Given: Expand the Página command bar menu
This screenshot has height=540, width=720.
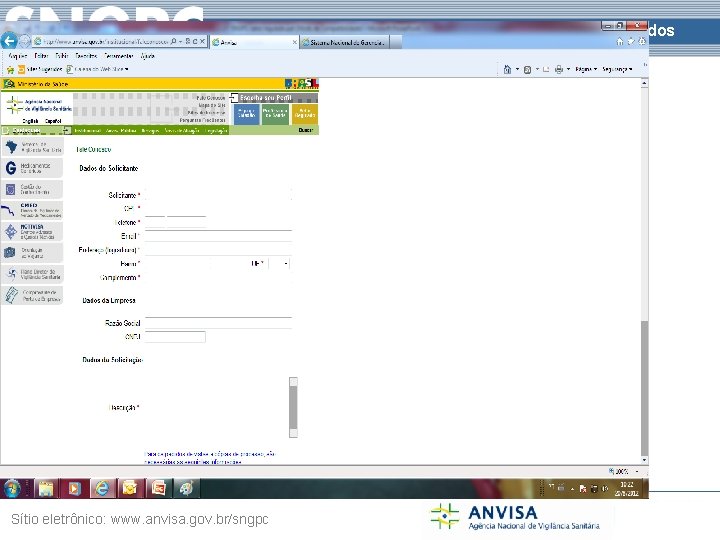Looking at the screenshot, I should [x=585, y=69].
